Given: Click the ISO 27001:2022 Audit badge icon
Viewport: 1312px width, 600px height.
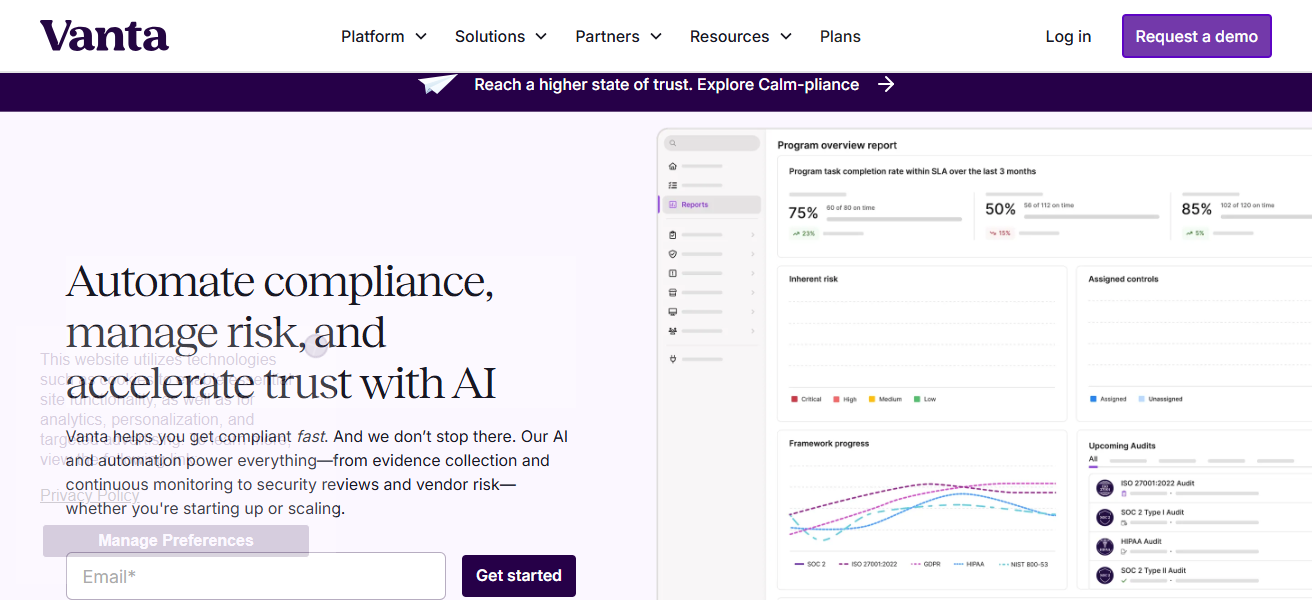Looking at the screenshot, I should (x=1104, y=488).
